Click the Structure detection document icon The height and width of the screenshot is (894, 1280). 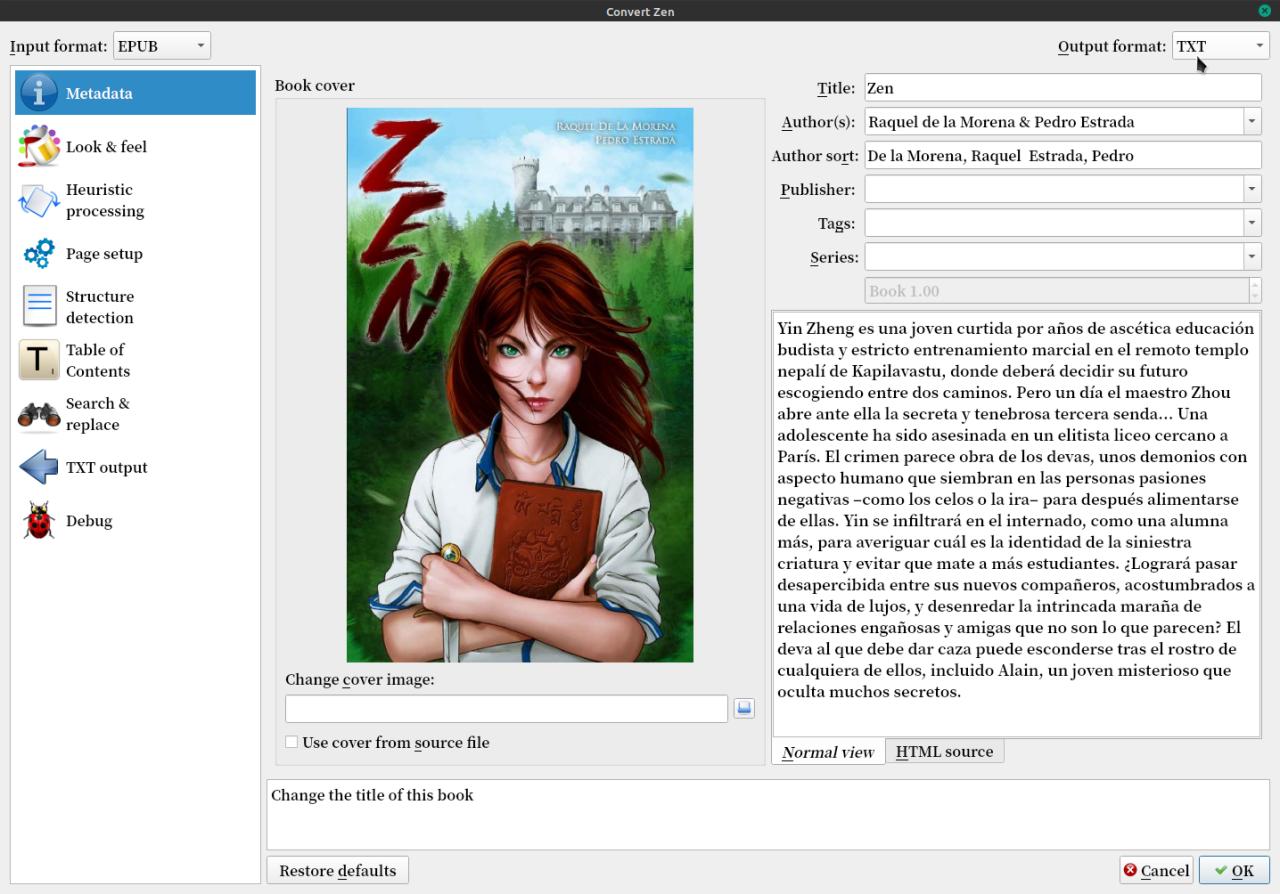39,307
